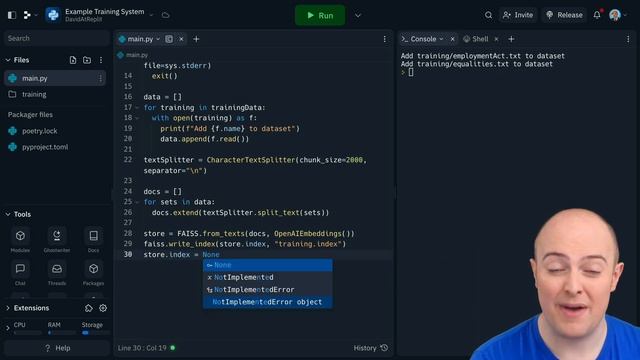This screenshot has width=640, height=360.
Task: Click the Extensions puzzle icon
Action: (89, 308)
